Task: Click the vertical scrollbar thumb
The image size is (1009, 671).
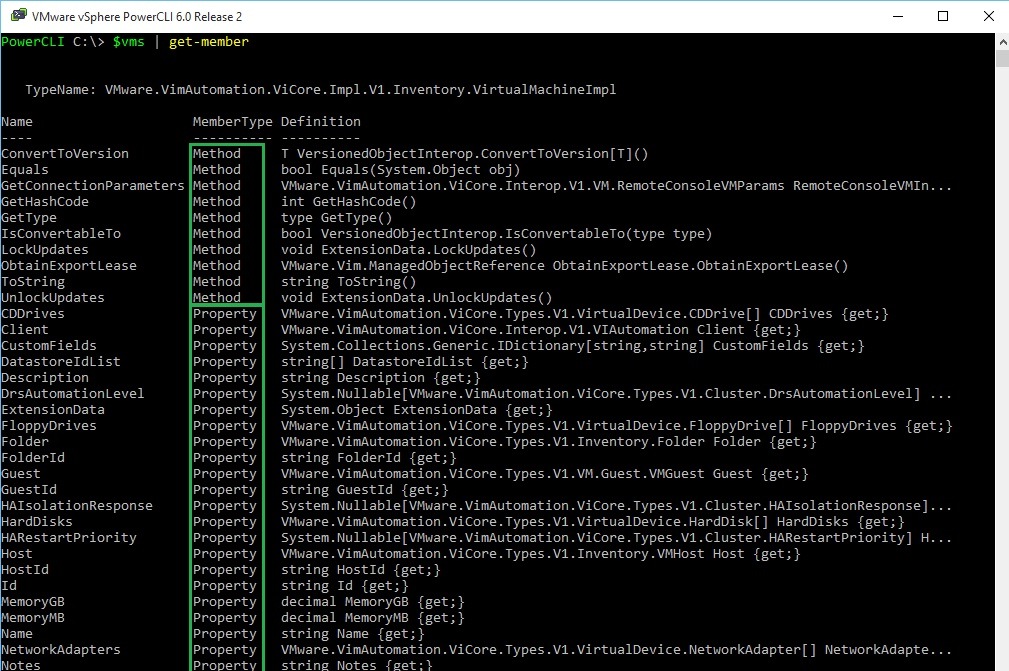Action: (x=1003, y=58)
